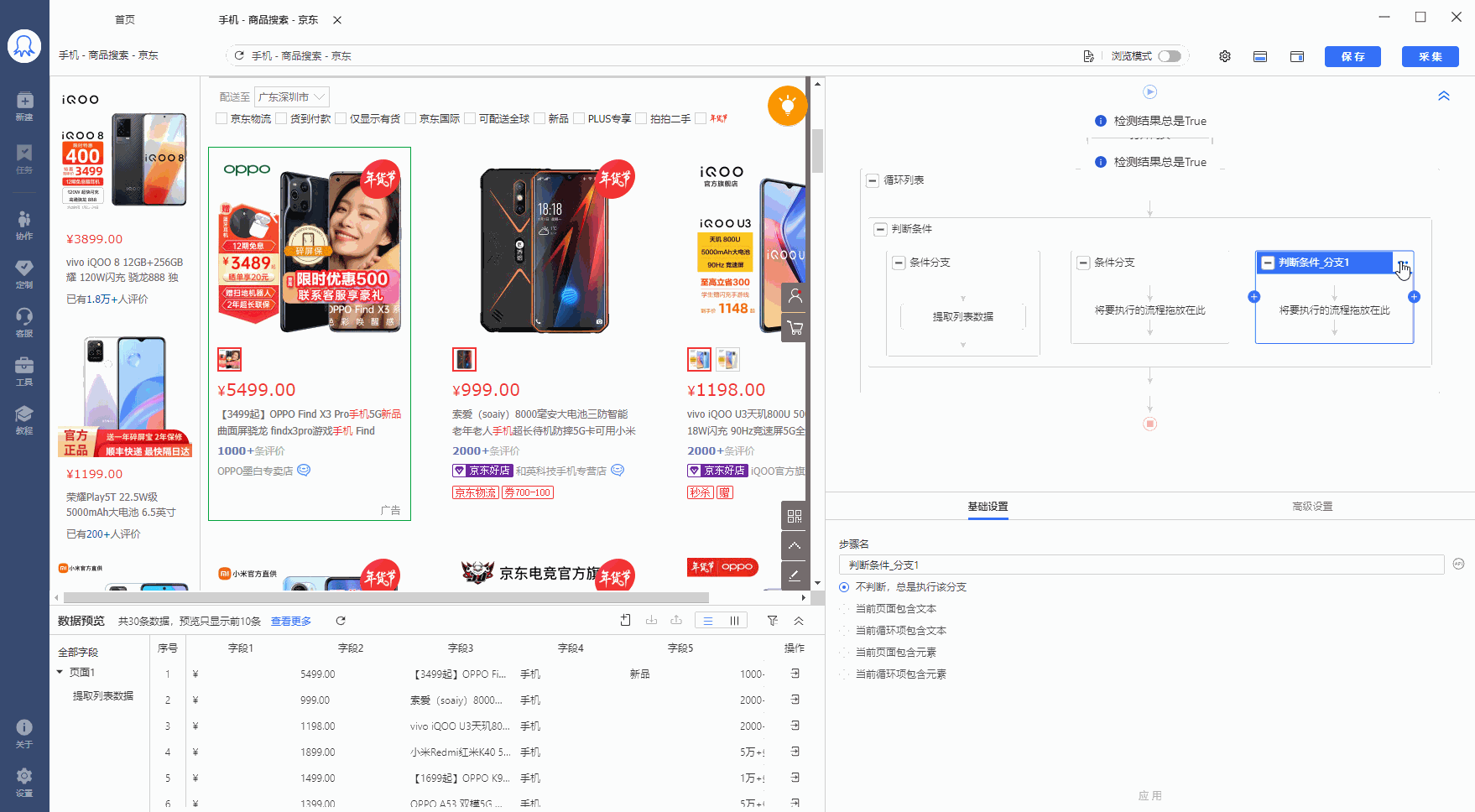Toggle the 浏览模式 browse mode switch

coord(1170,56)
